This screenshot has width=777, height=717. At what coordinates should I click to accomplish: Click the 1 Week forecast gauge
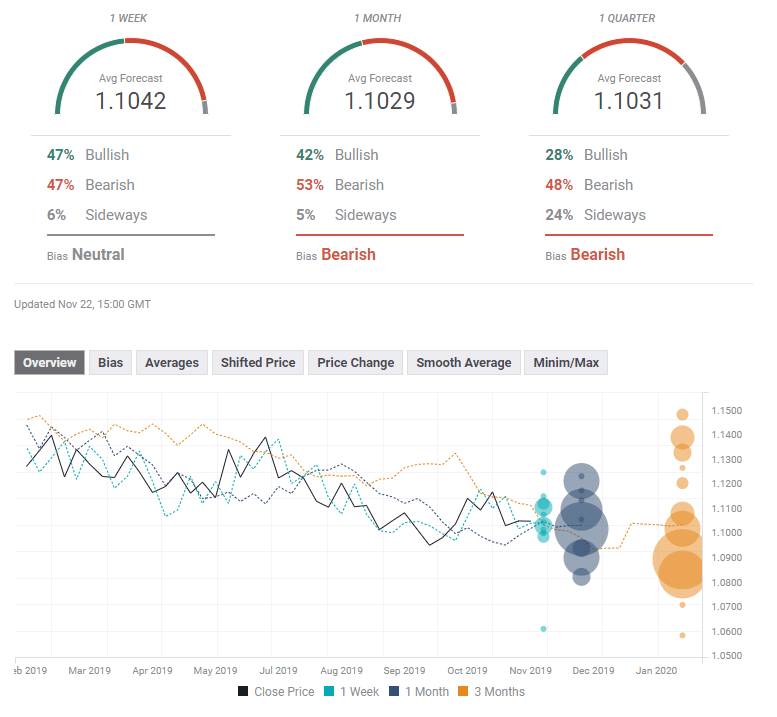(x=131, y=80)
